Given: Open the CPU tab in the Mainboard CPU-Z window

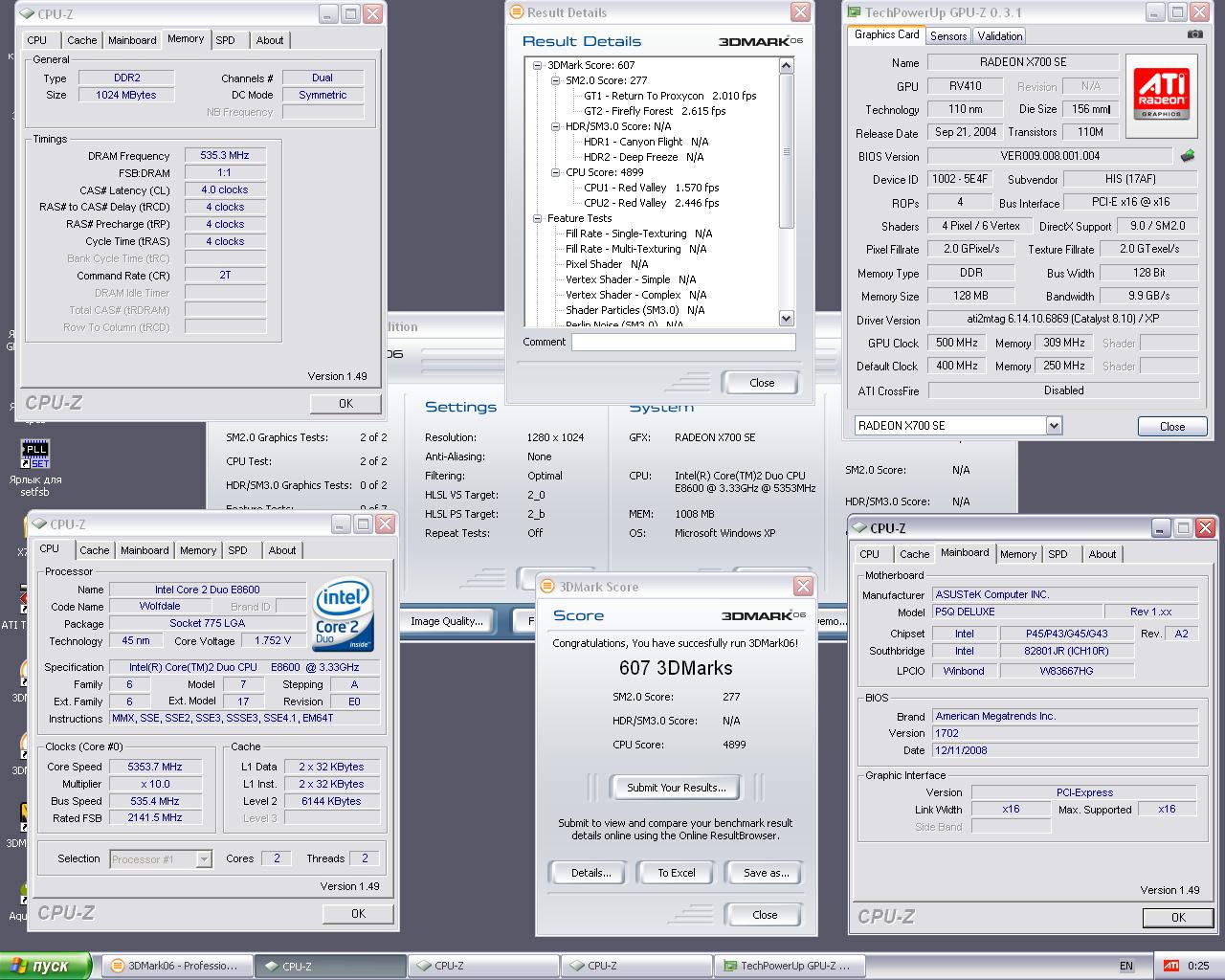Looking at the screenshot, I should pos(869,554).
